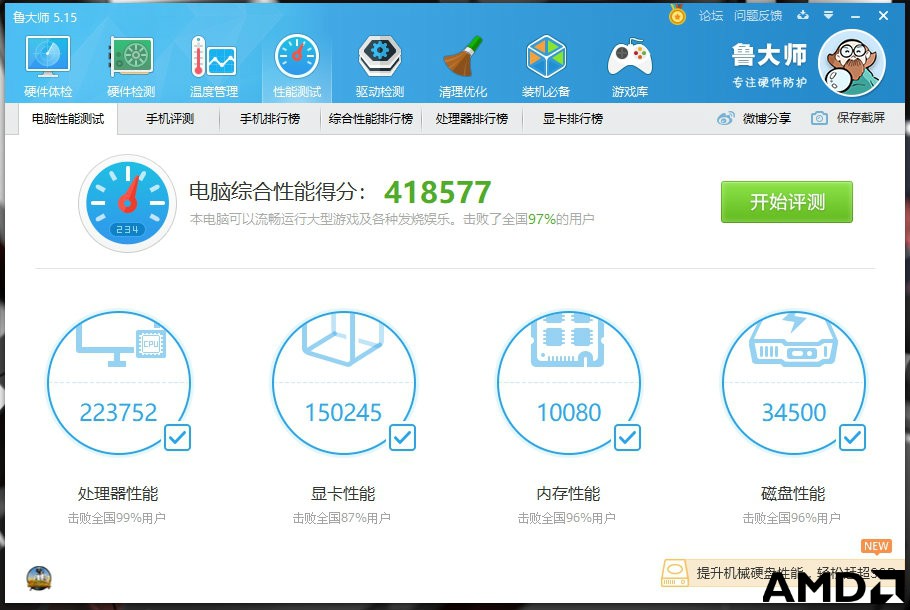910x610 pixels.
Task: Click the memory chip icon
Action: click(x=568, y=340)
